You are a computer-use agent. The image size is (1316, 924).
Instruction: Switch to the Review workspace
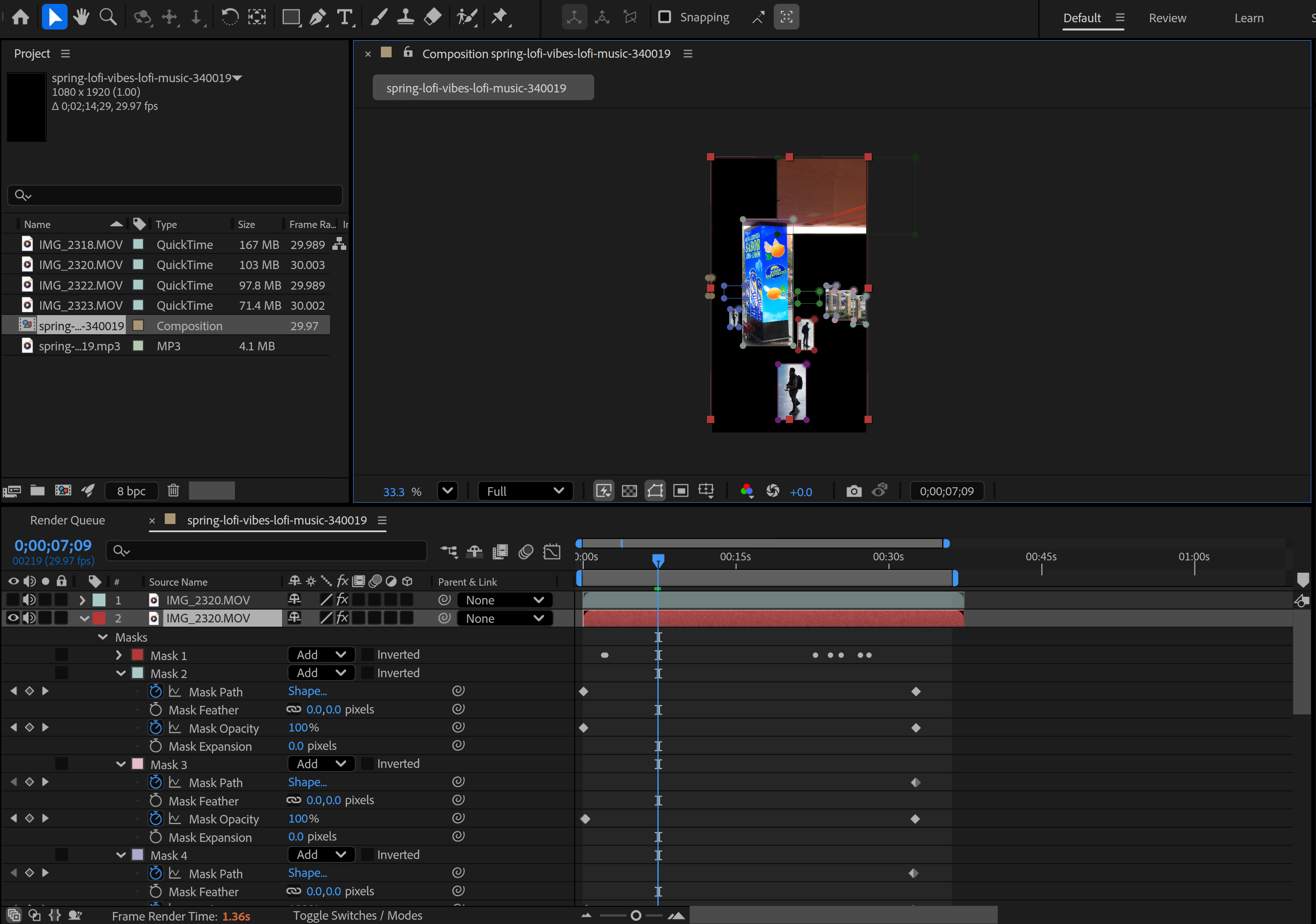pos(1167,18)
